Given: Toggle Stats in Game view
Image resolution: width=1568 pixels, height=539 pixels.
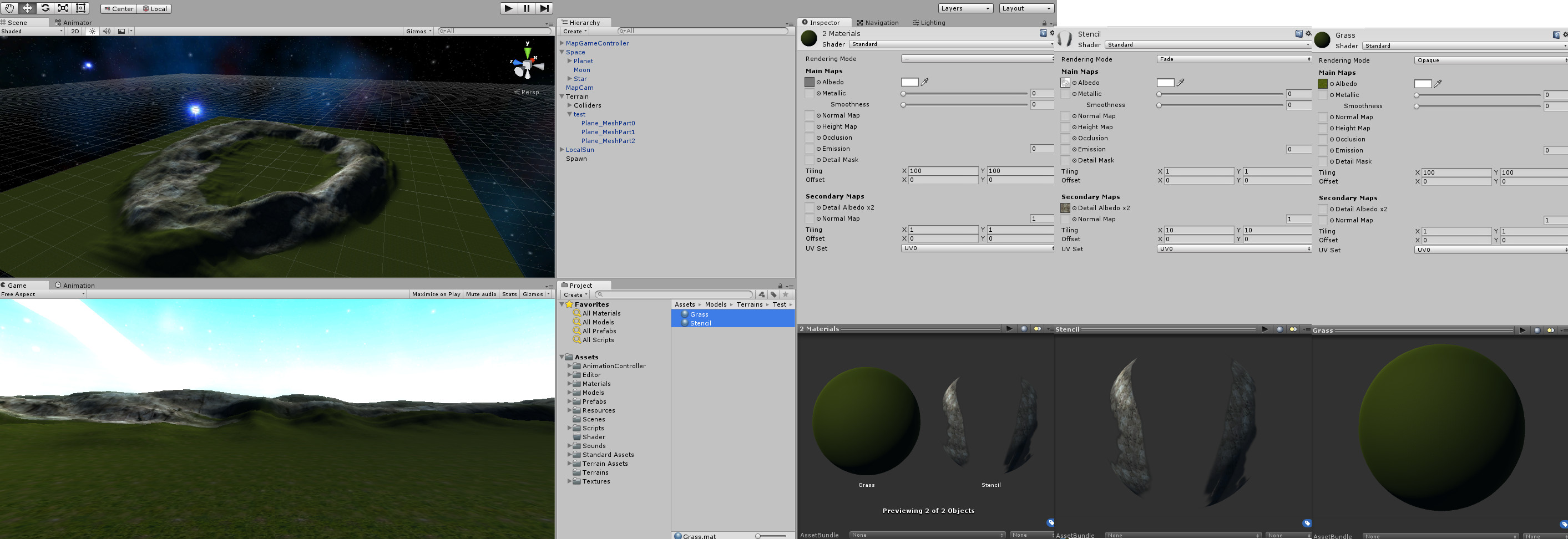Looking at the screenshot, I should 509,294.
